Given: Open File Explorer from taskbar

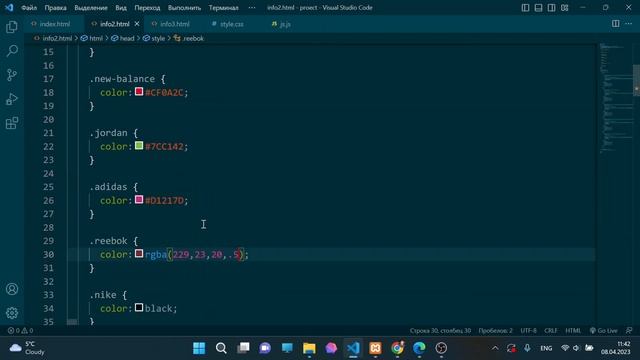Looking at the screenshot, I should [x=309, y=348].
